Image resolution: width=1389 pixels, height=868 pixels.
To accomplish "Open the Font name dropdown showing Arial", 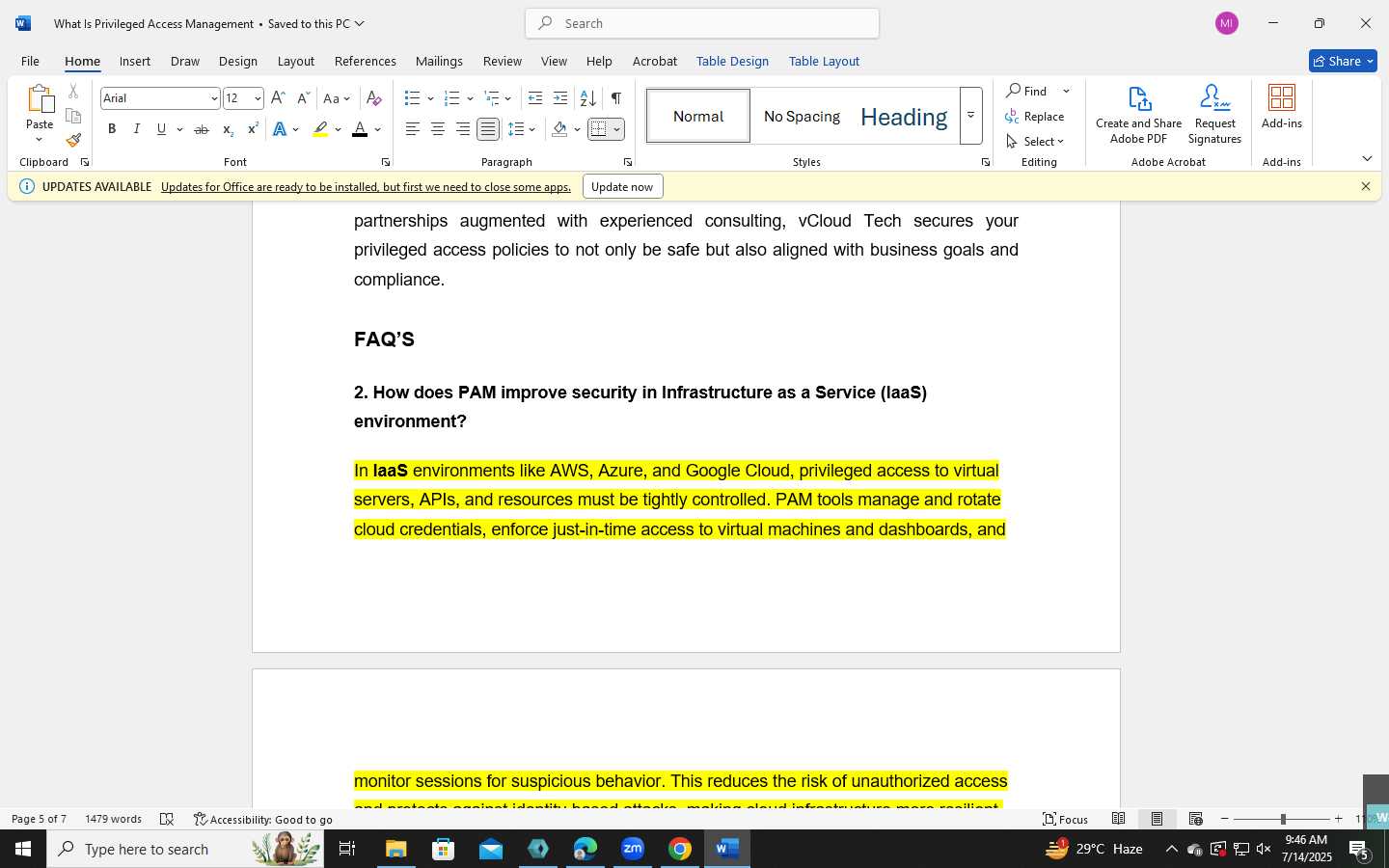I will tap(214, 98).
